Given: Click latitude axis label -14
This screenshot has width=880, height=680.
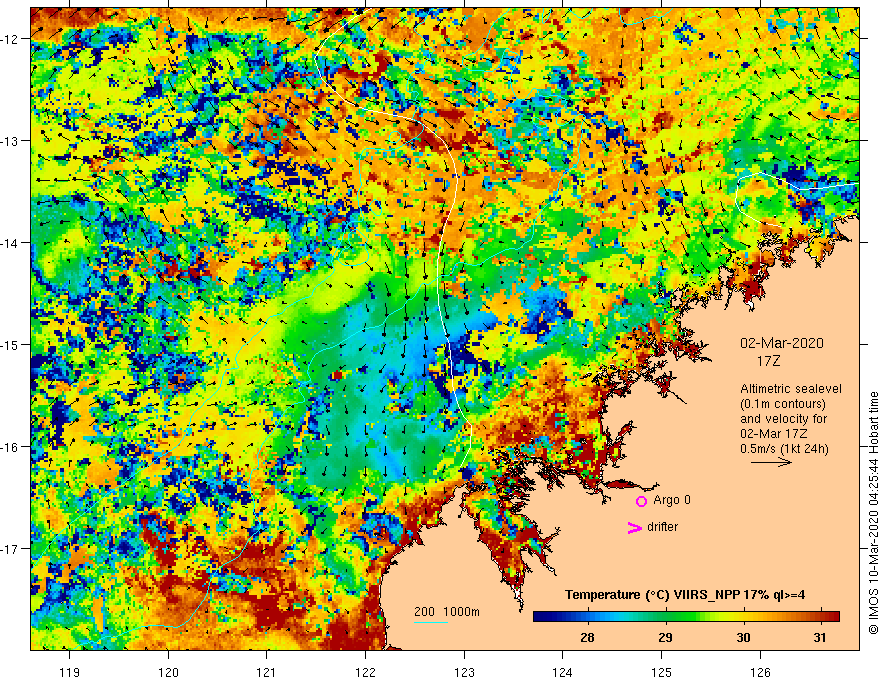Looking at the screenshot, I should [10, 243].
